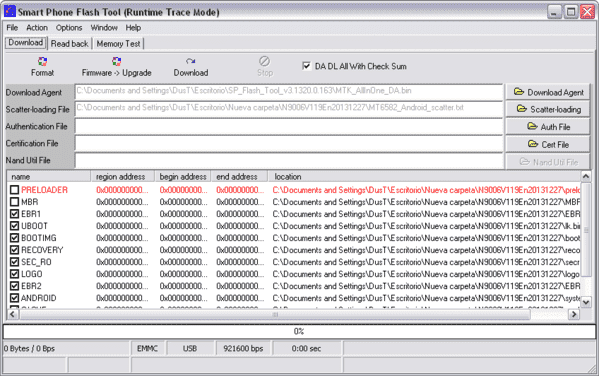This screenshot has width=599, height=376.
Task: Open the File menu
Action: [12, 28]
